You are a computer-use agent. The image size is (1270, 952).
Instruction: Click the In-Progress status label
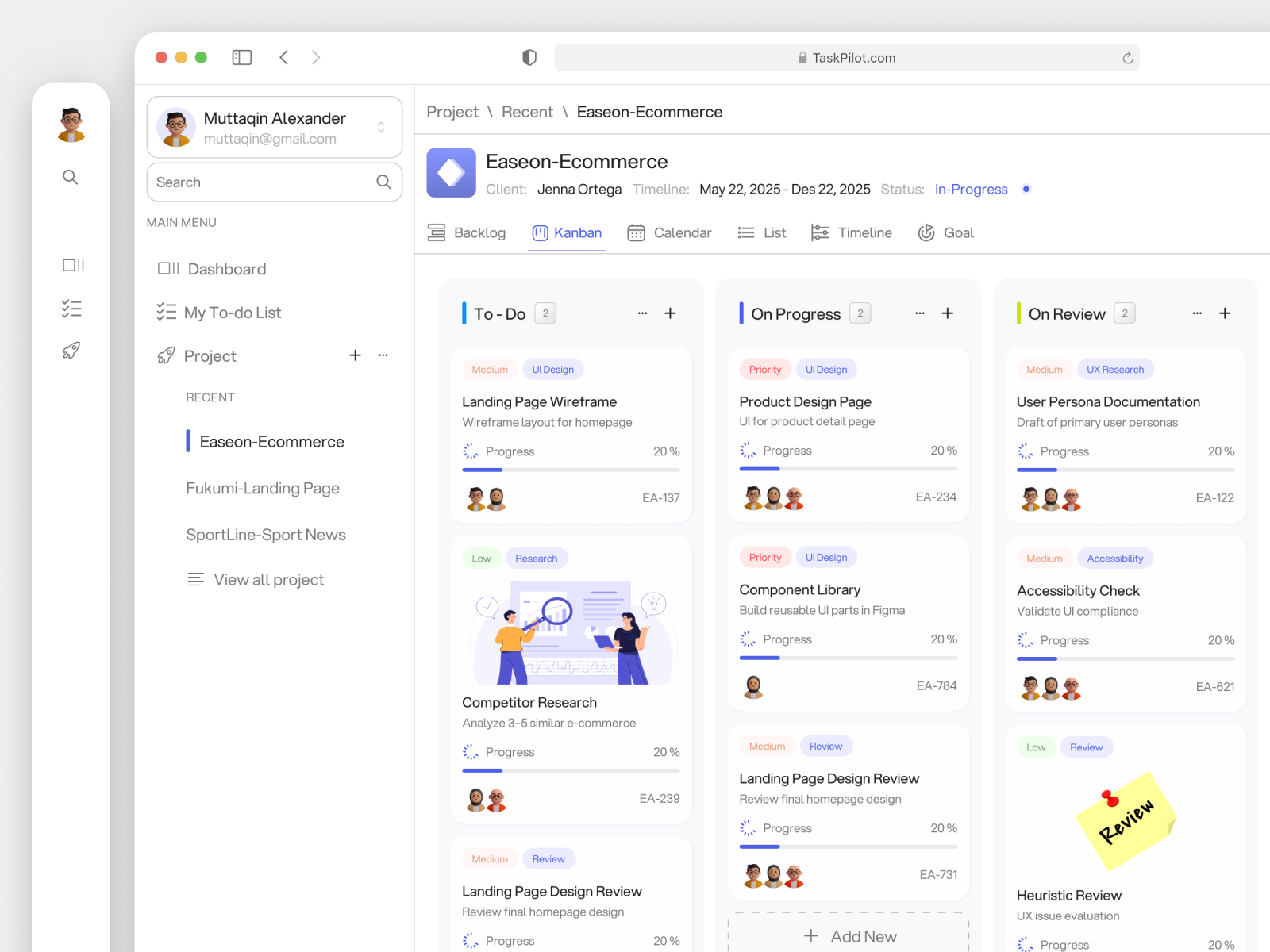coord(971,189)
